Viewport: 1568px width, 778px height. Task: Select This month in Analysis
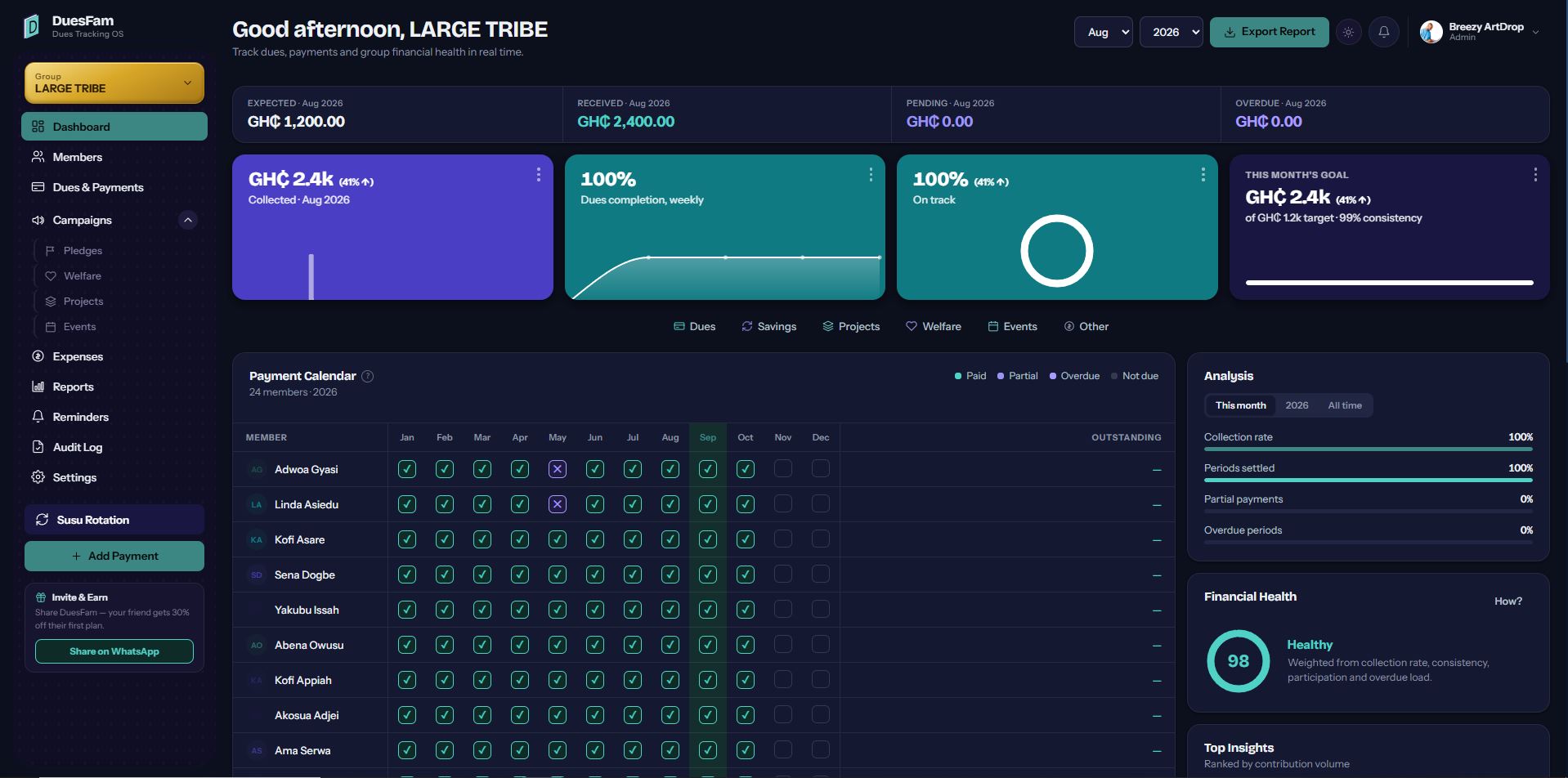coord(1240,405)
